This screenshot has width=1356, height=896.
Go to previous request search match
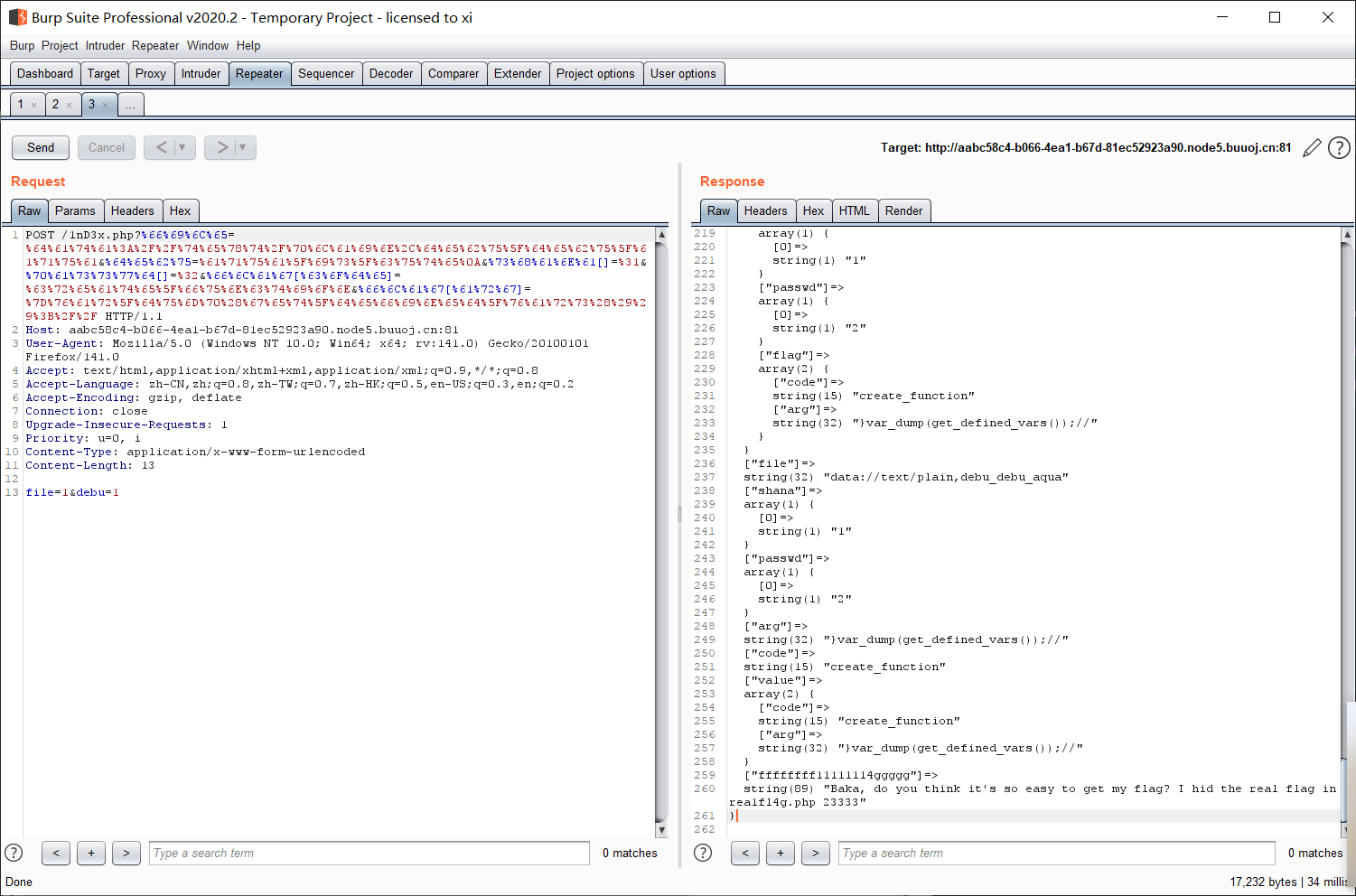coord(56,853)
